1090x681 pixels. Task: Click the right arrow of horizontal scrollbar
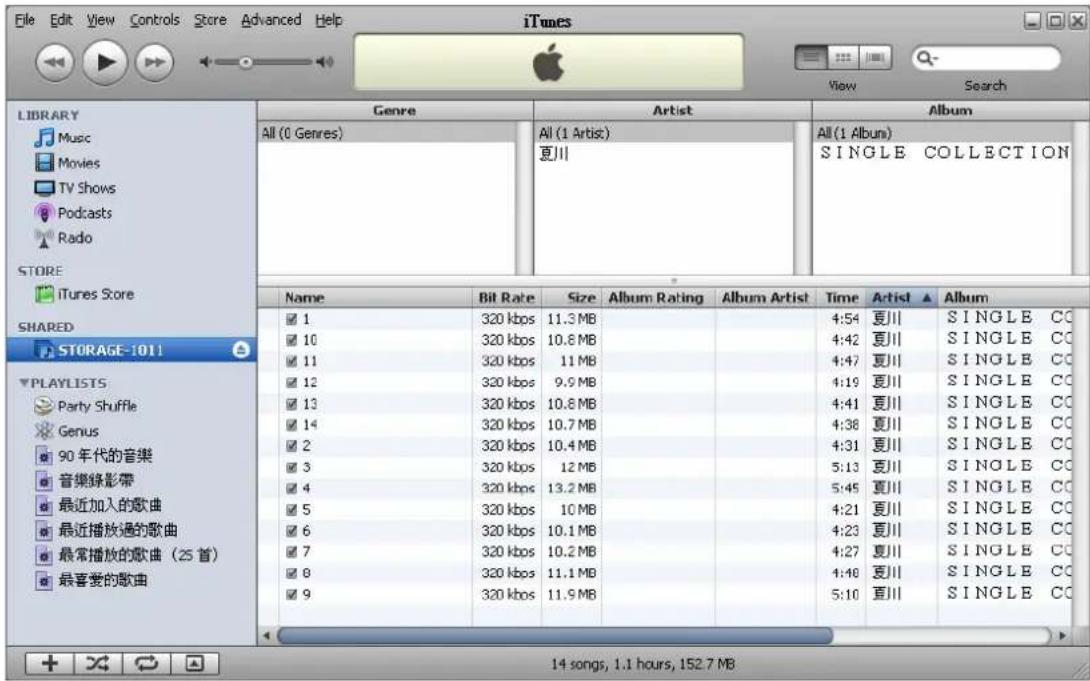[1061, 635]
